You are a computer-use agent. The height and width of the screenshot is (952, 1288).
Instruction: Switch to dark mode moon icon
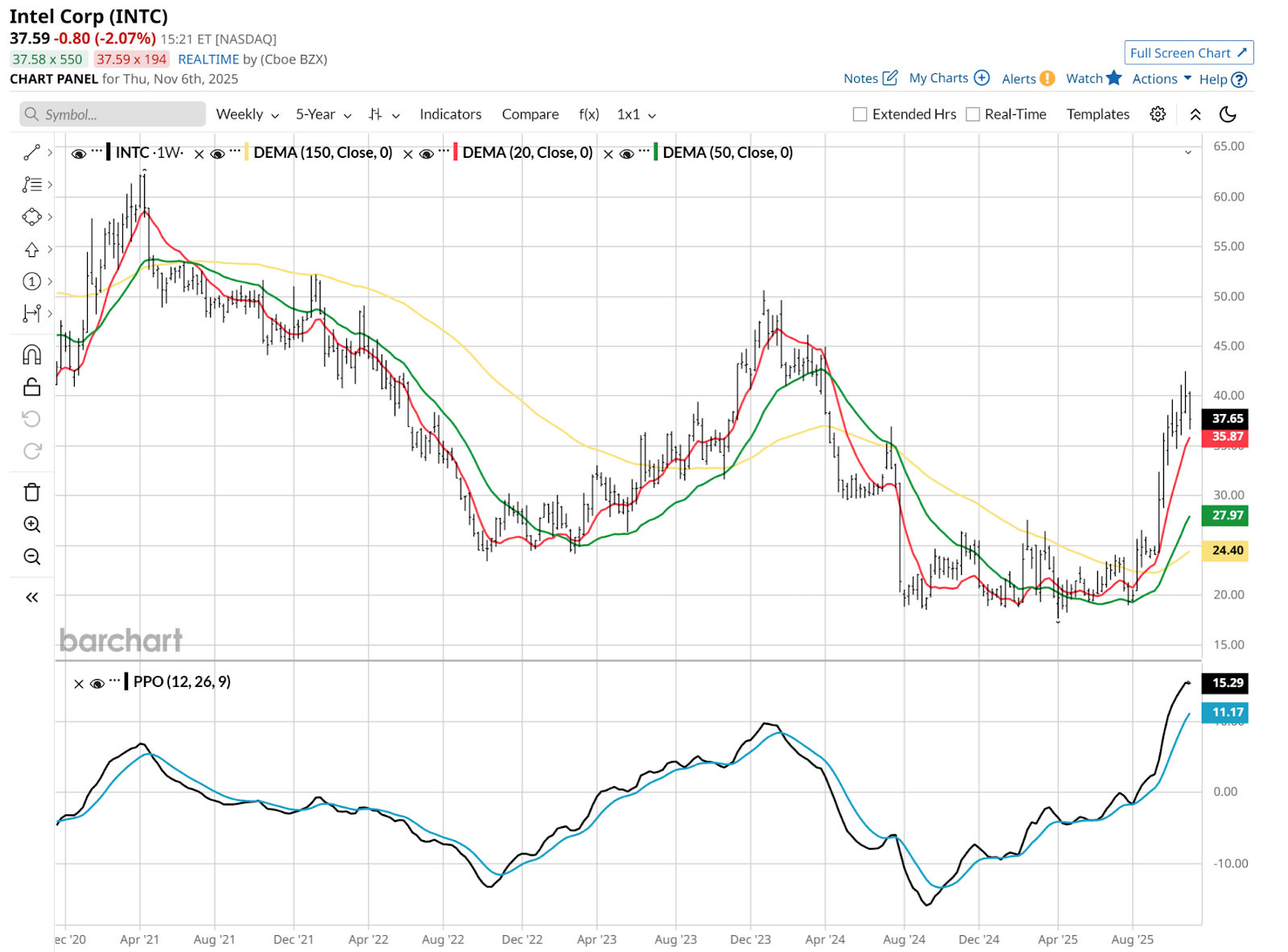click(x=1228, y=114)
